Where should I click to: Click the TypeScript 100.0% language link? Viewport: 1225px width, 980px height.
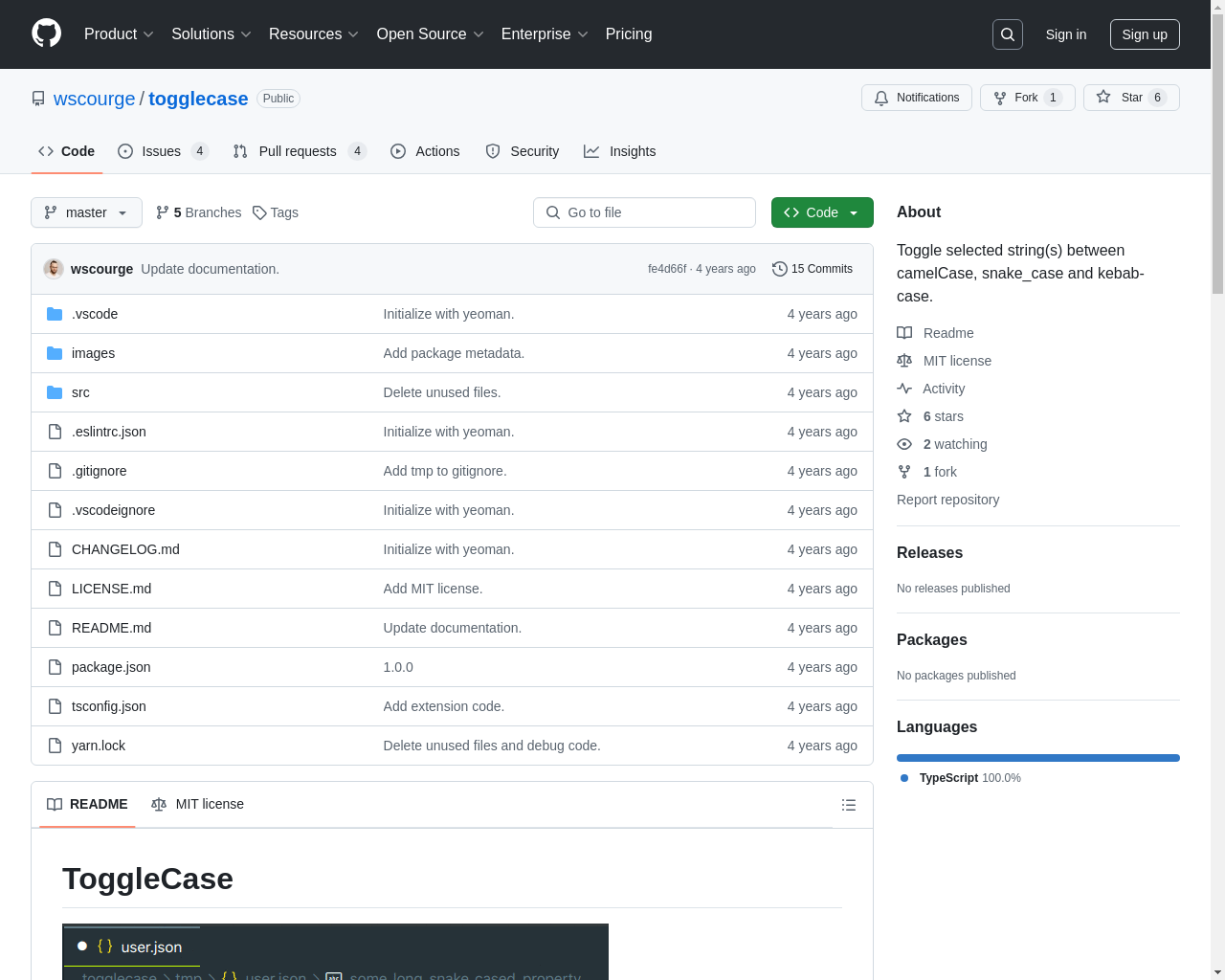[x=961, y=778]
